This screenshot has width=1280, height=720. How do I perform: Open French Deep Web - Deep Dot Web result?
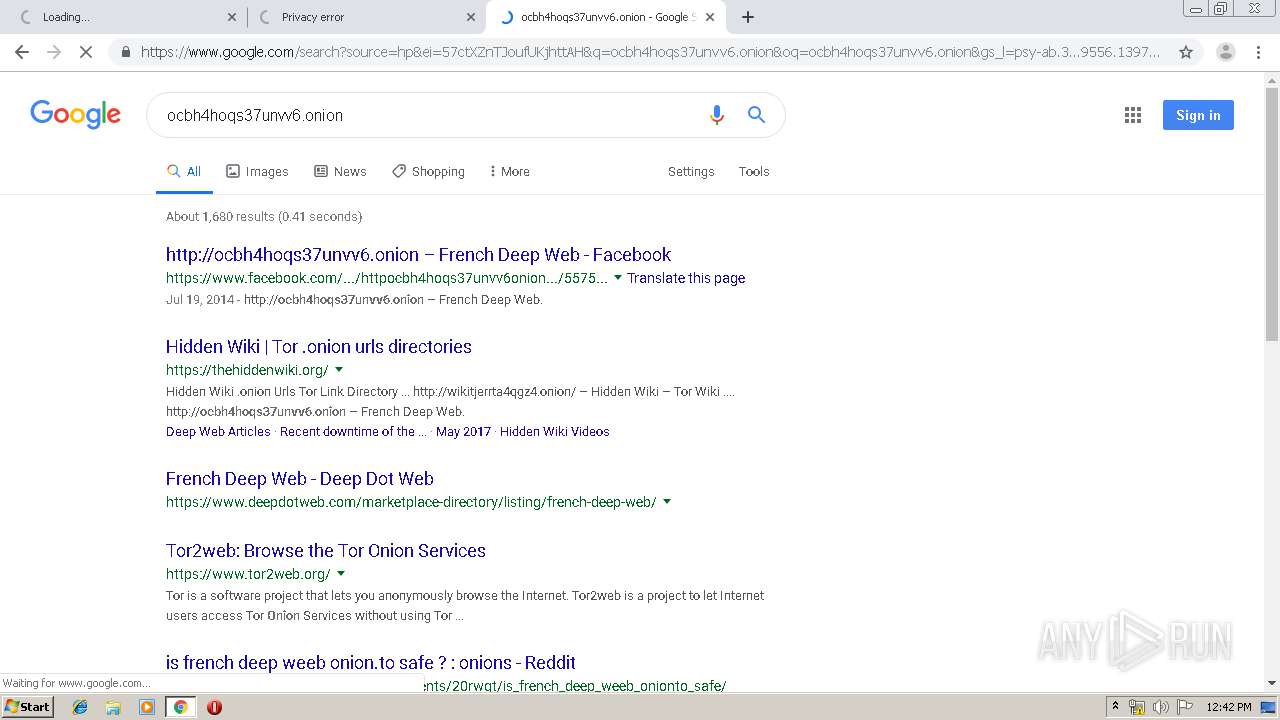click(300, 479)
